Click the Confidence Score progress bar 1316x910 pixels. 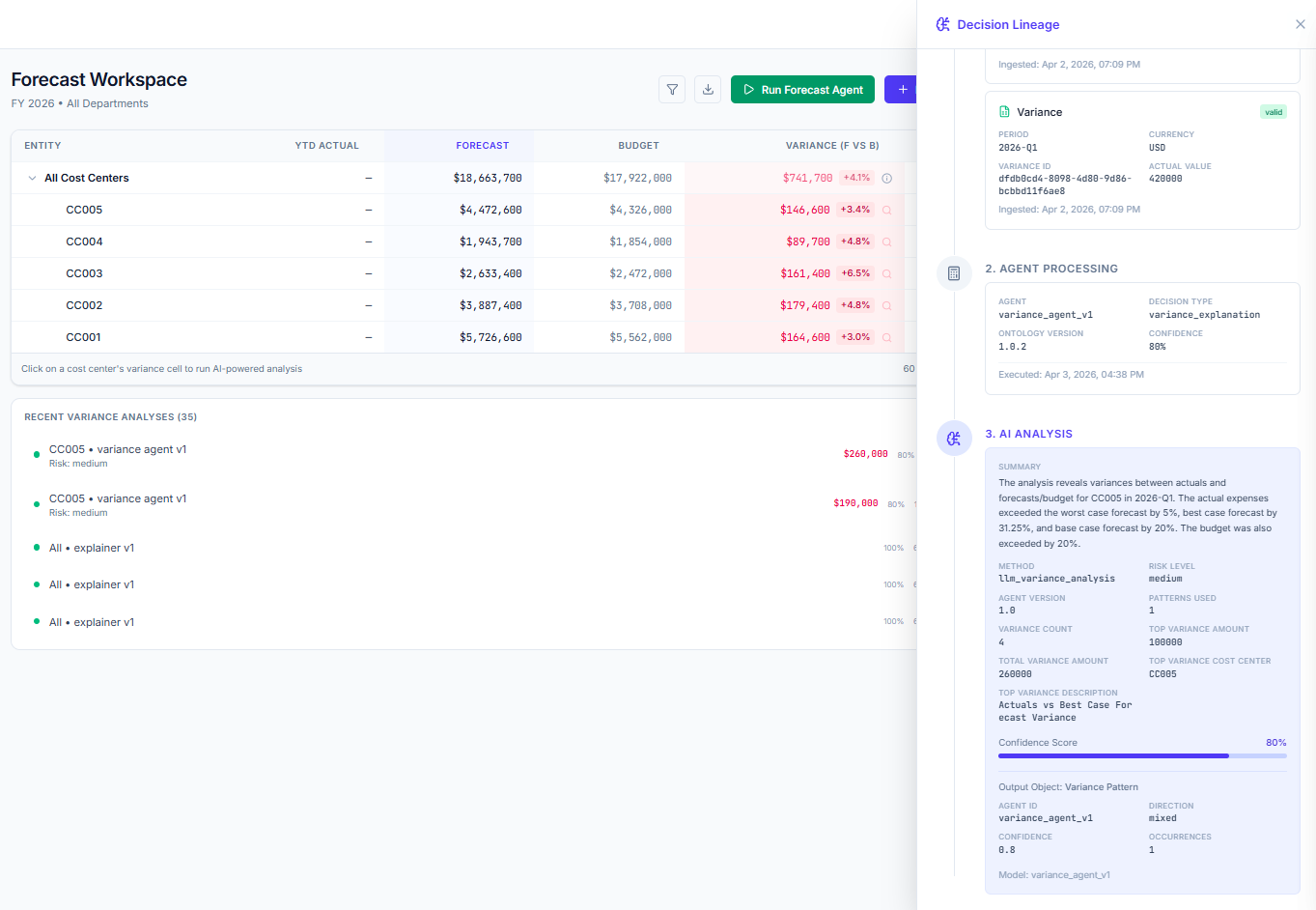point(1142,755)
